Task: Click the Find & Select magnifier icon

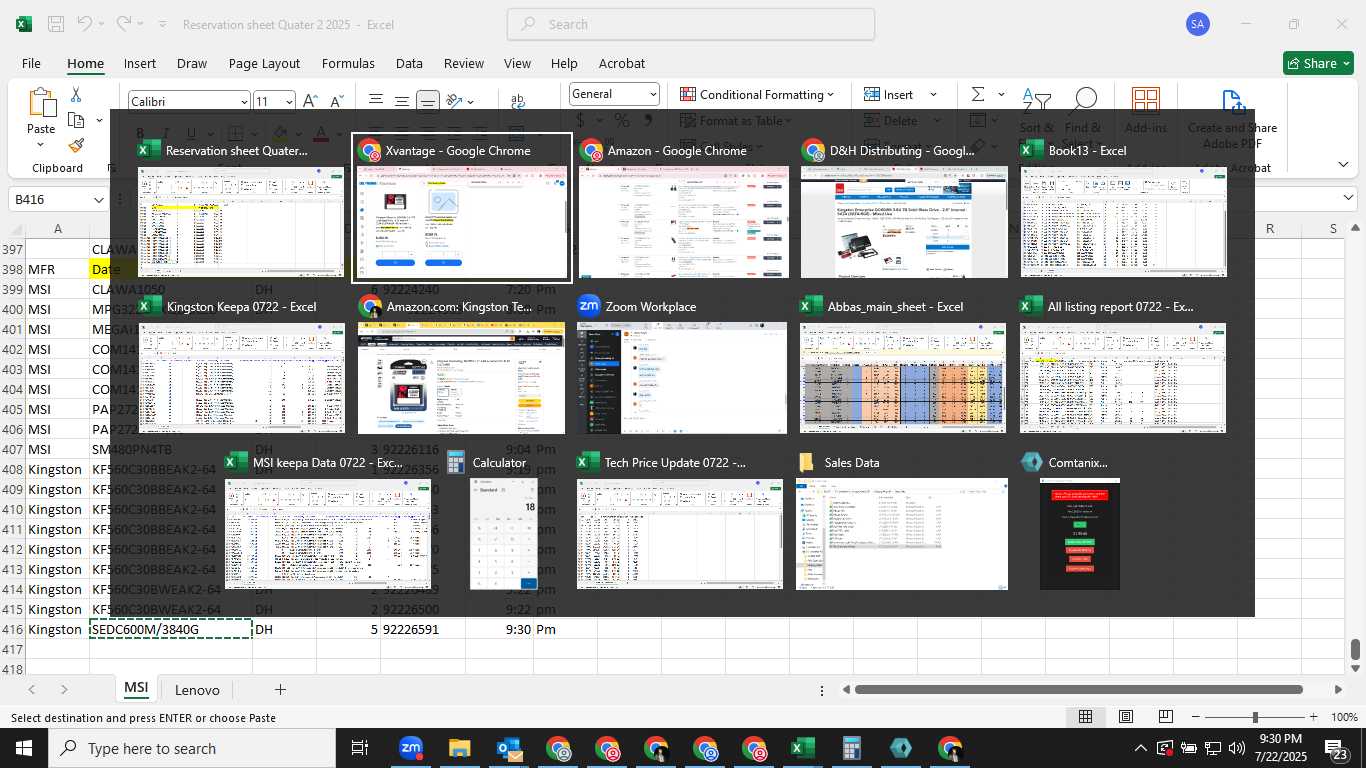Action: click(x=1083, y=100)
